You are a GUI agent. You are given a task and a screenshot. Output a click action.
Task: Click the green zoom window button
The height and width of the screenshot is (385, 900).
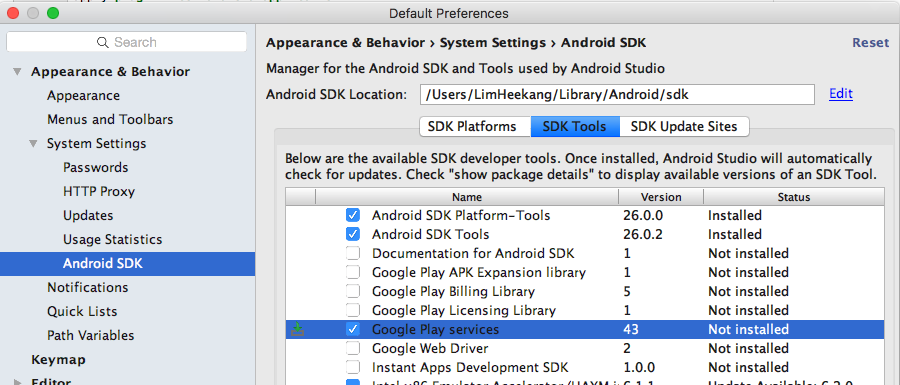click(53, 13)
